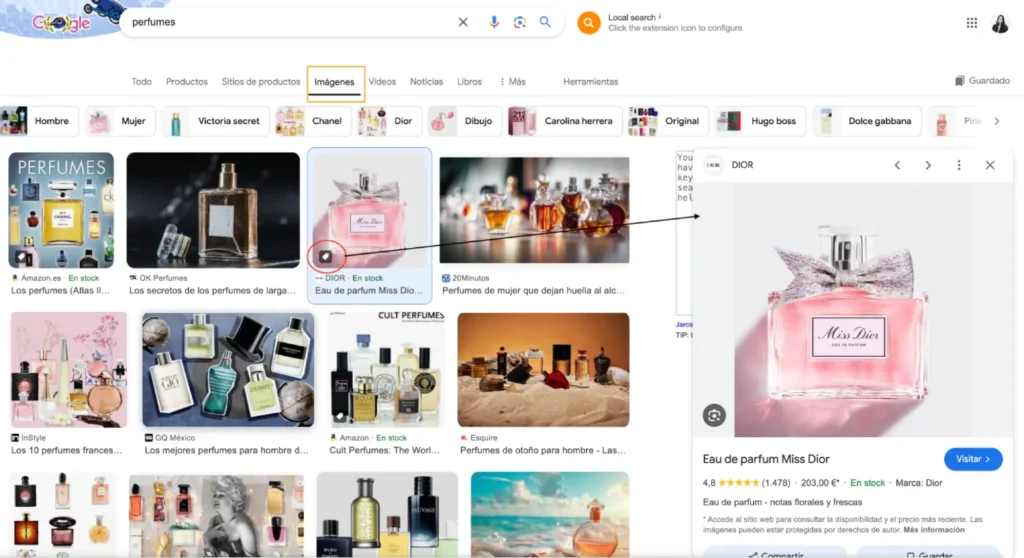Click 'Cult Perfumes: The Worl...' title link
The image size is (1024, 558).
(385, 450)
